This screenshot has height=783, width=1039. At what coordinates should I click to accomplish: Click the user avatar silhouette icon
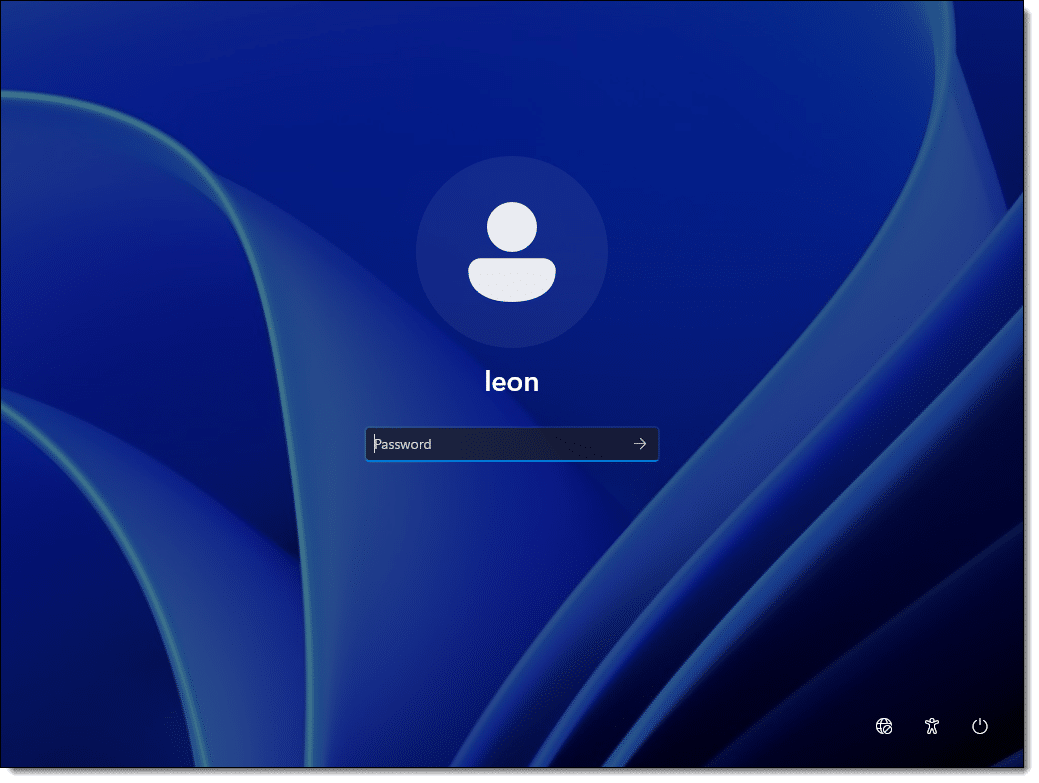click(511, 252)
